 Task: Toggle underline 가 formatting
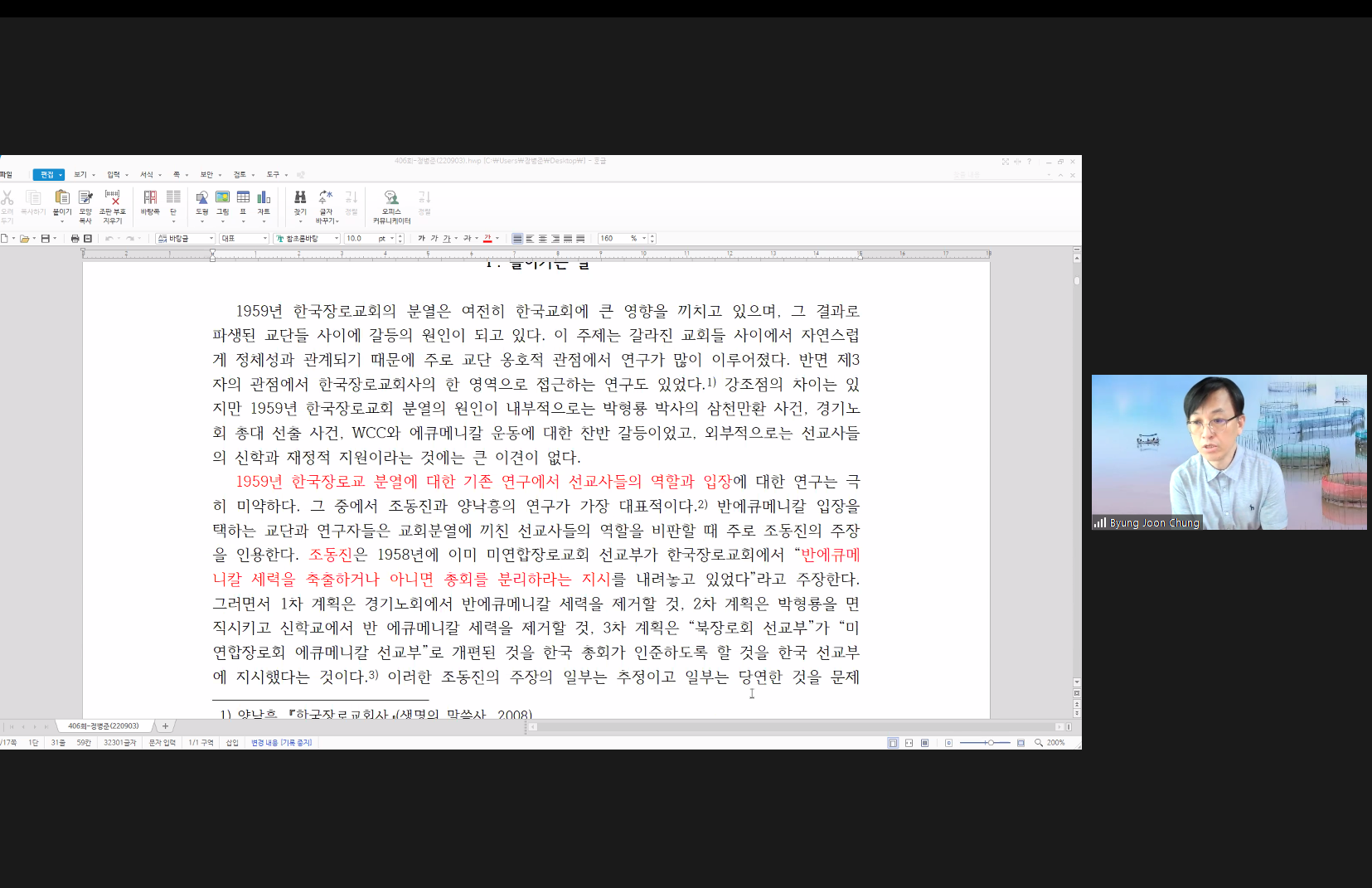point(447,239)
